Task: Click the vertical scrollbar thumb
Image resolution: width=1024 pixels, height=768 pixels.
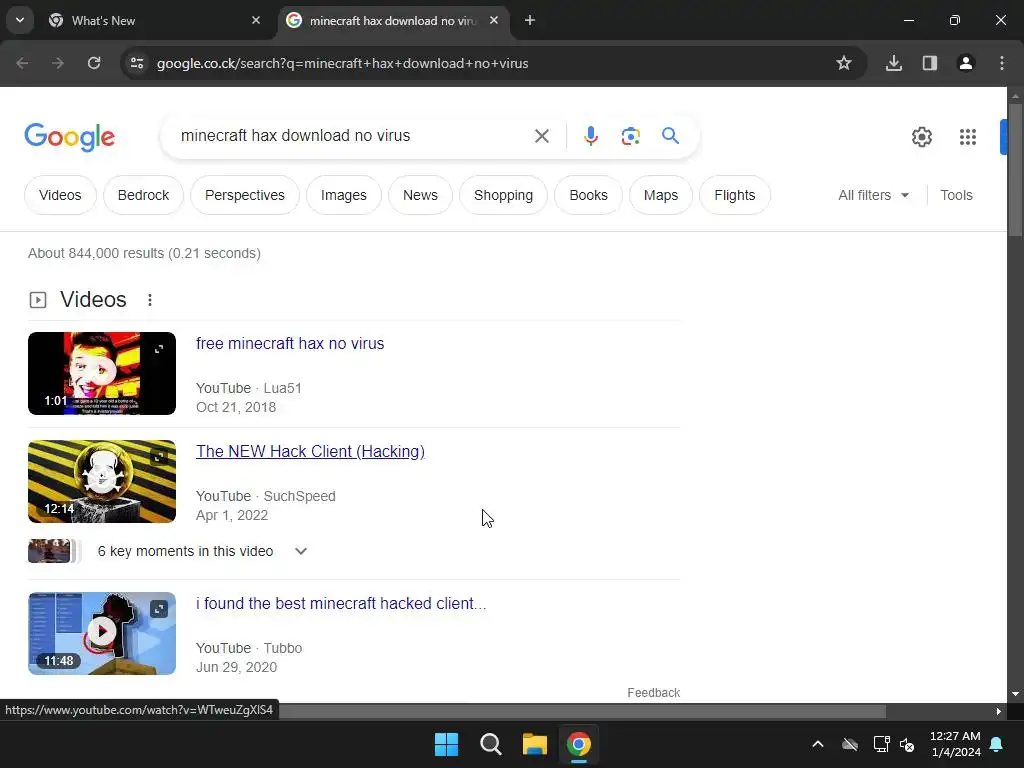Action: [1015, 170]
